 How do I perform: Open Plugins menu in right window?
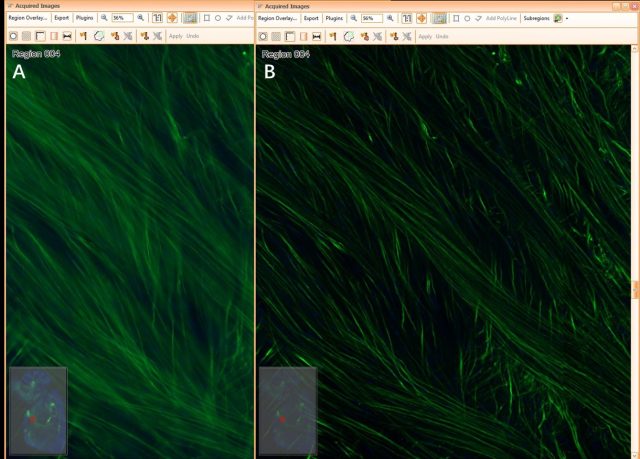click(334, 18)
